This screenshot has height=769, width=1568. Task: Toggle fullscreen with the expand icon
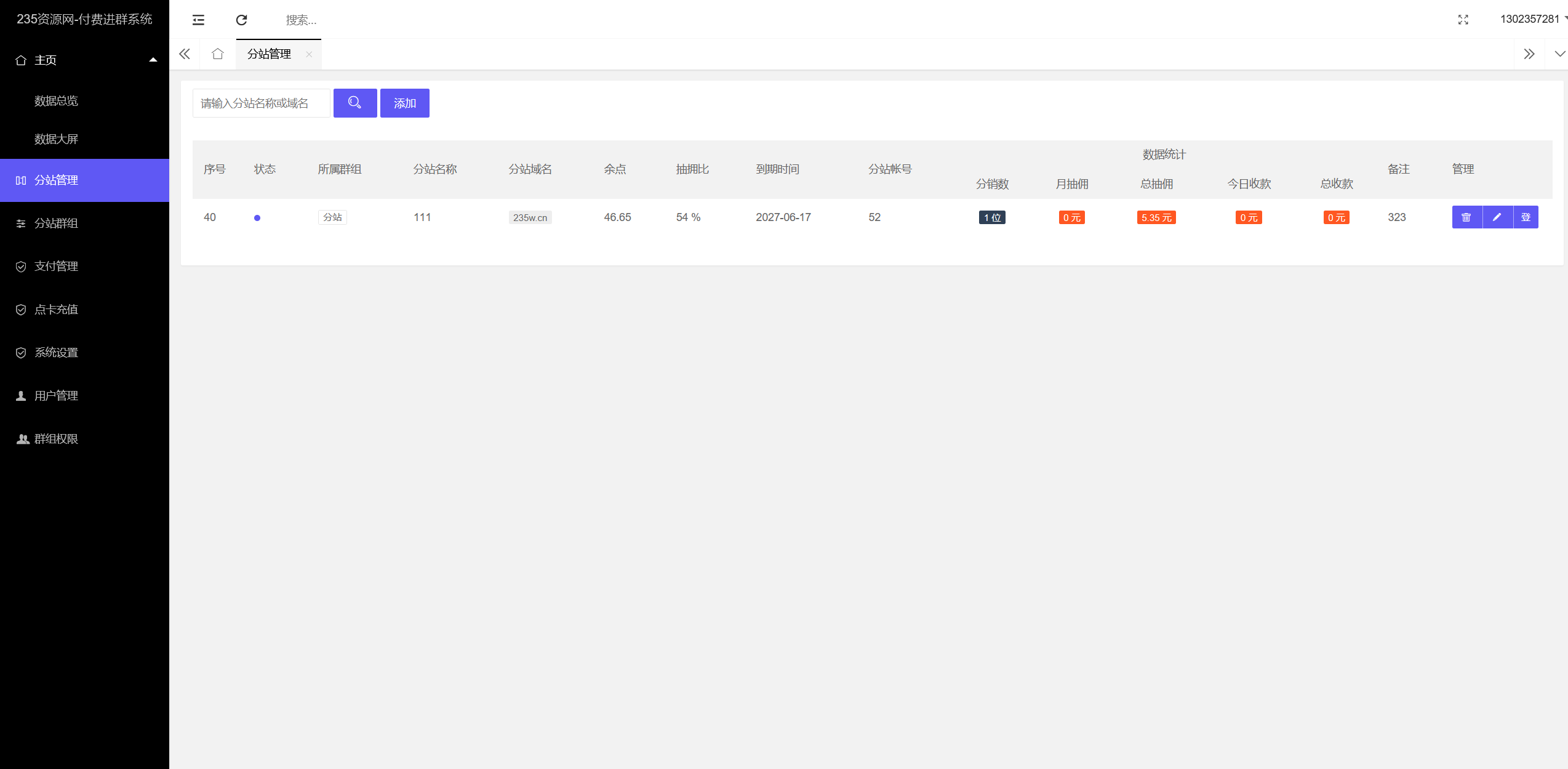[x=1463, y=20]
